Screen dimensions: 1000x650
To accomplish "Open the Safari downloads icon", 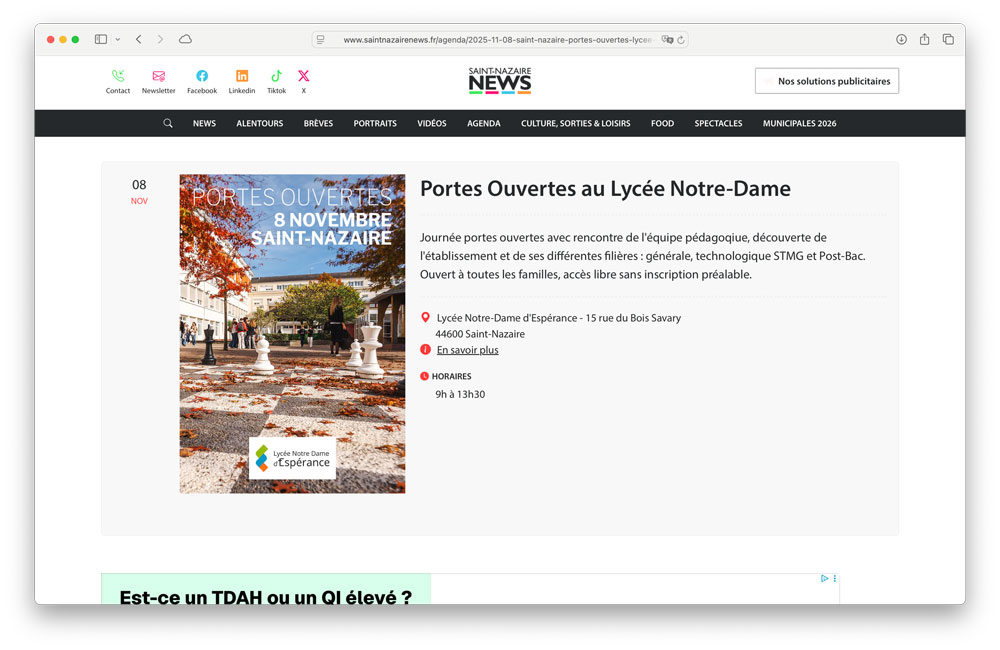I will [901, 39].
